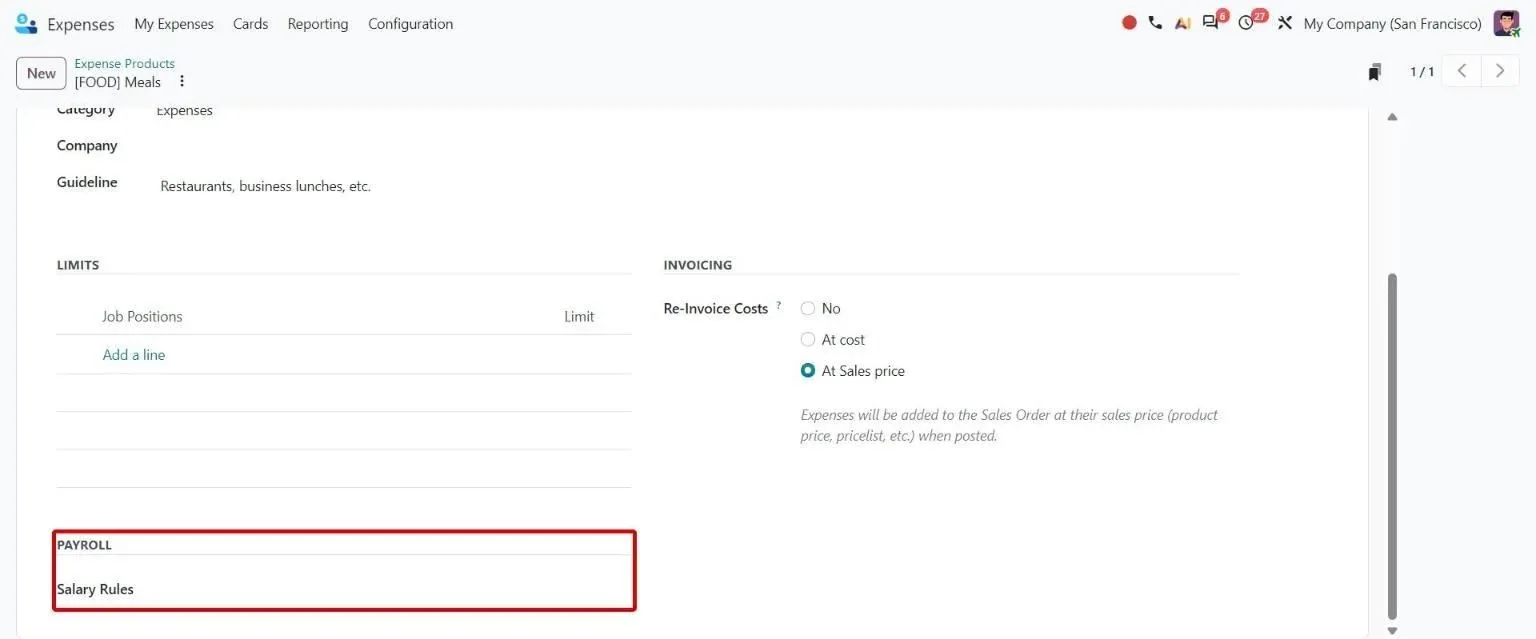This screenshot has height=639, width=1536.
Task: Click the Expenses app title
Action: 81,24
